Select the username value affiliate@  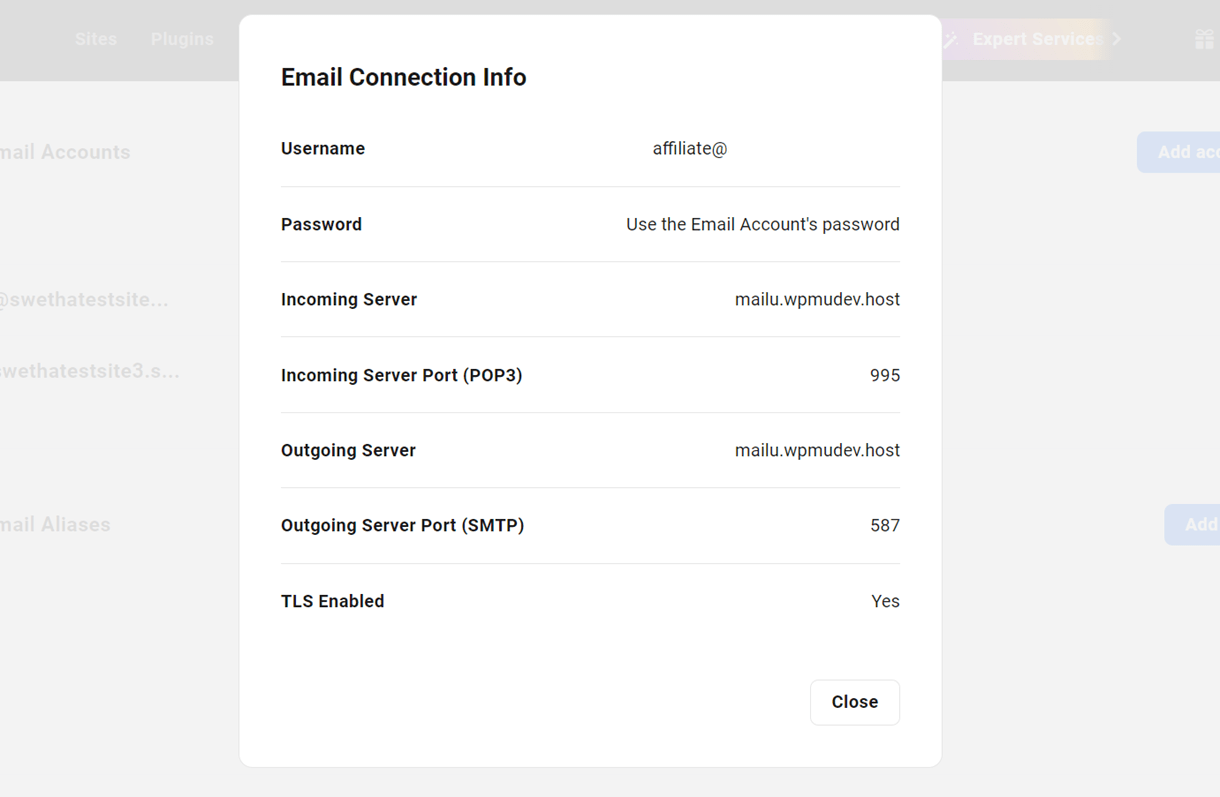pos(689,148)
